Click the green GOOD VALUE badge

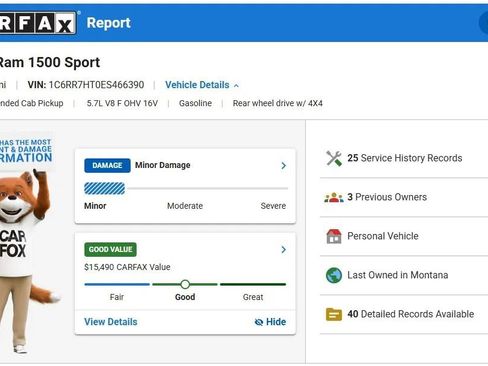click(110, 250)
